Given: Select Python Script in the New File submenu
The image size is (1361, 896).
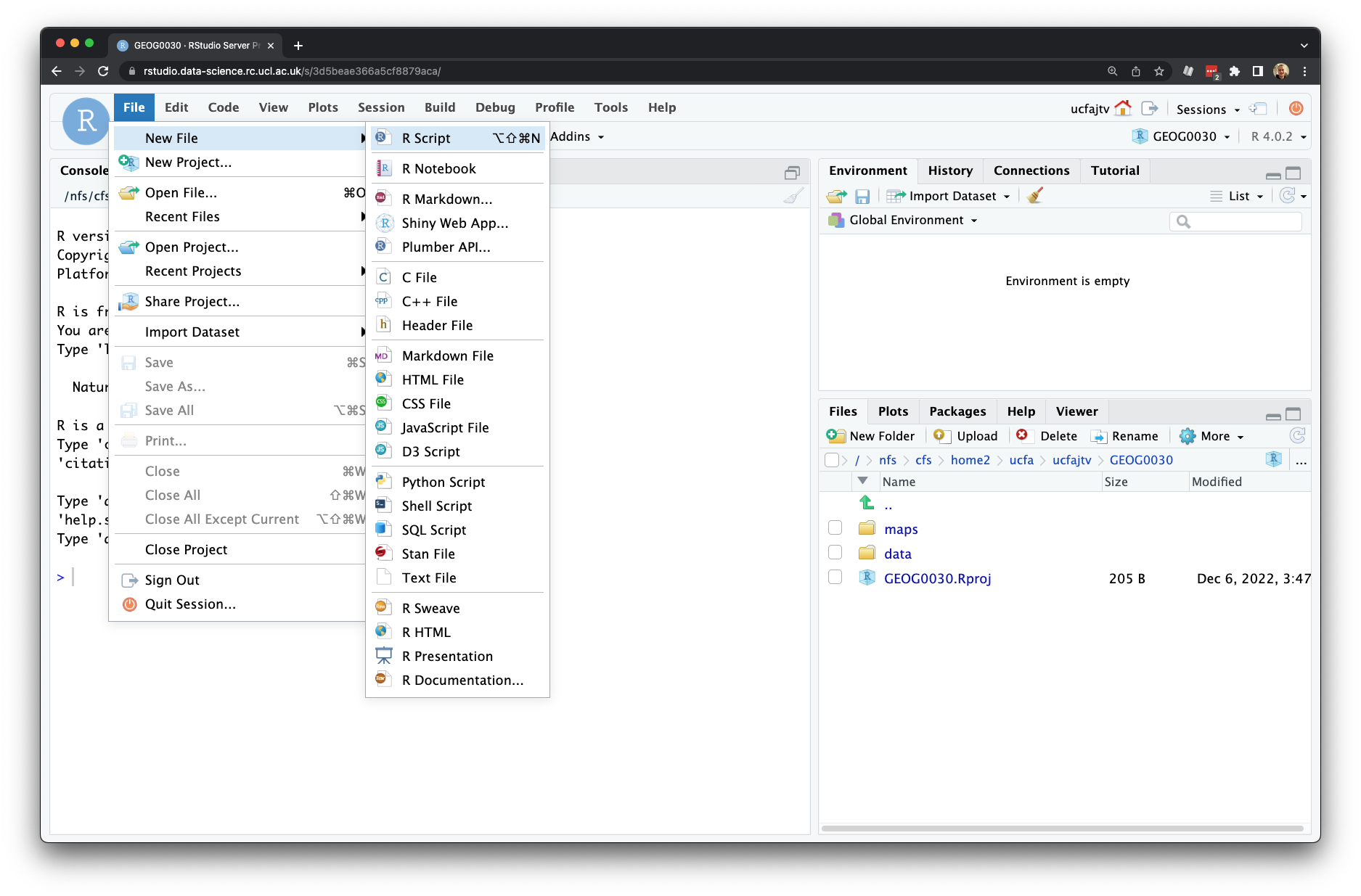Looking at the screenshot, I should (x=457, y=482).
